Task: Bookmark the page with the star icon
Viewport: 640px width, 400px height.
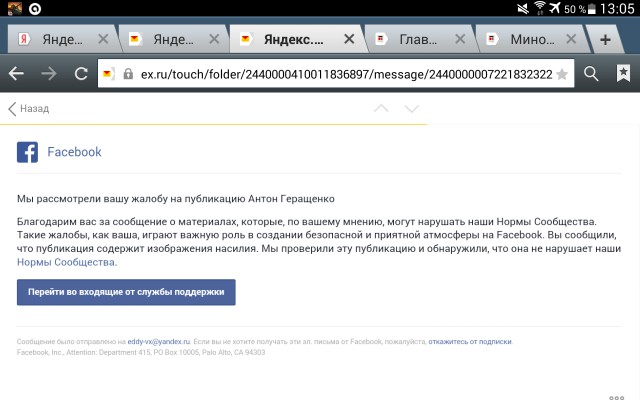Action: (562, 74)
